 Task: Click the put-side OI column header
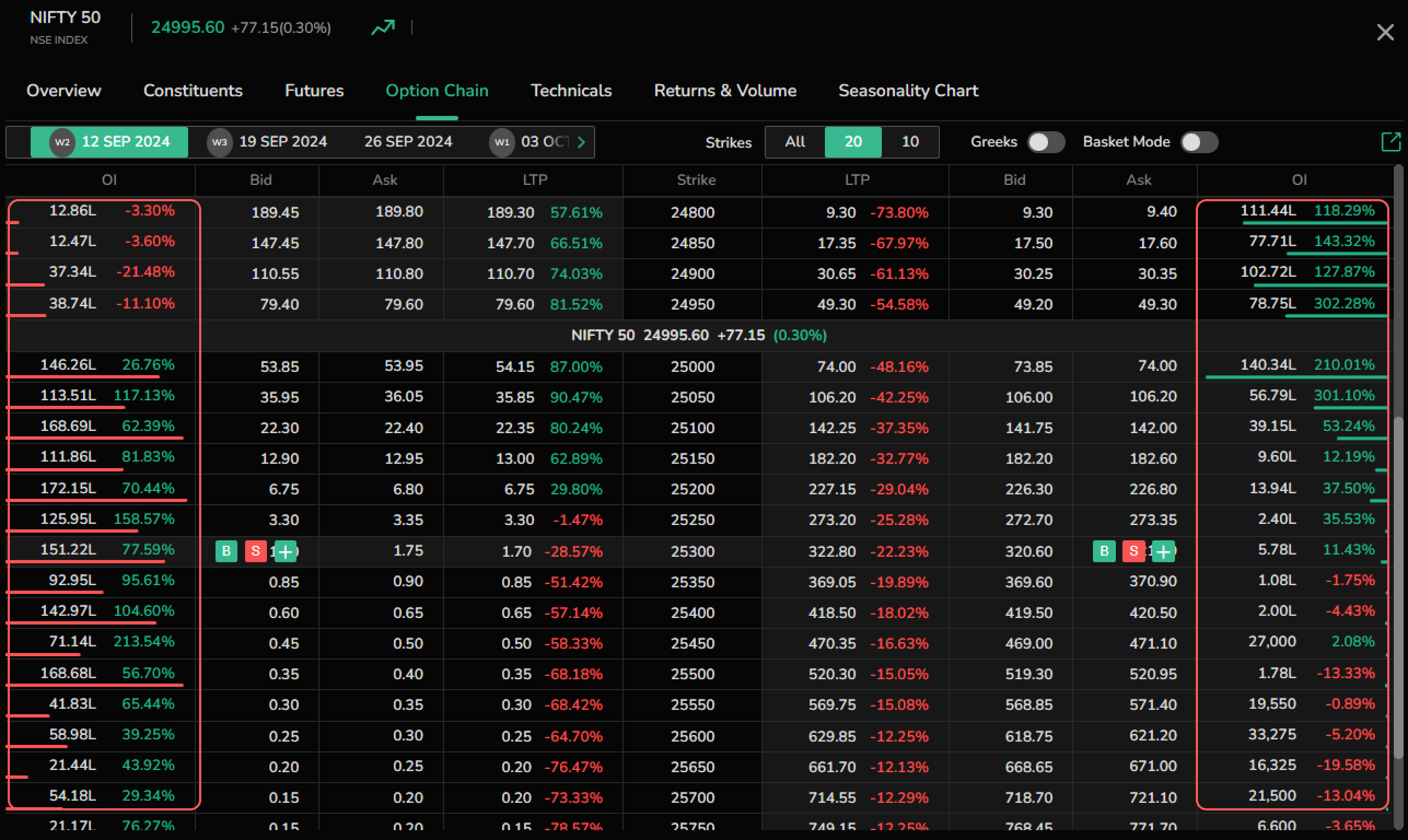click(x=1299, y=180)
